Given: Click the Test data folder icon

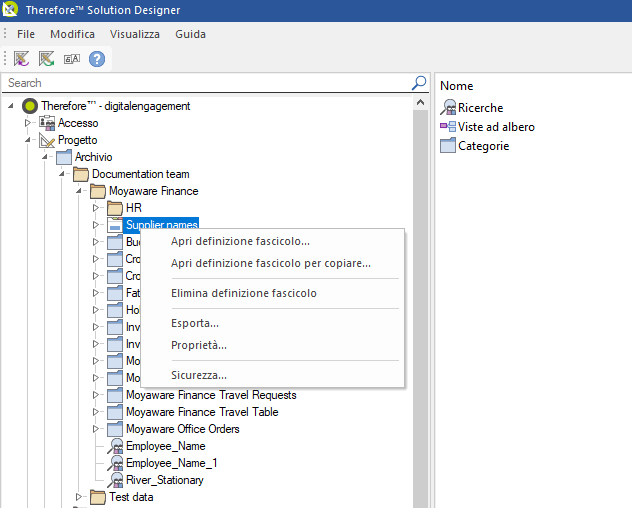Looking at the screenshot, I should pos(98,497).
